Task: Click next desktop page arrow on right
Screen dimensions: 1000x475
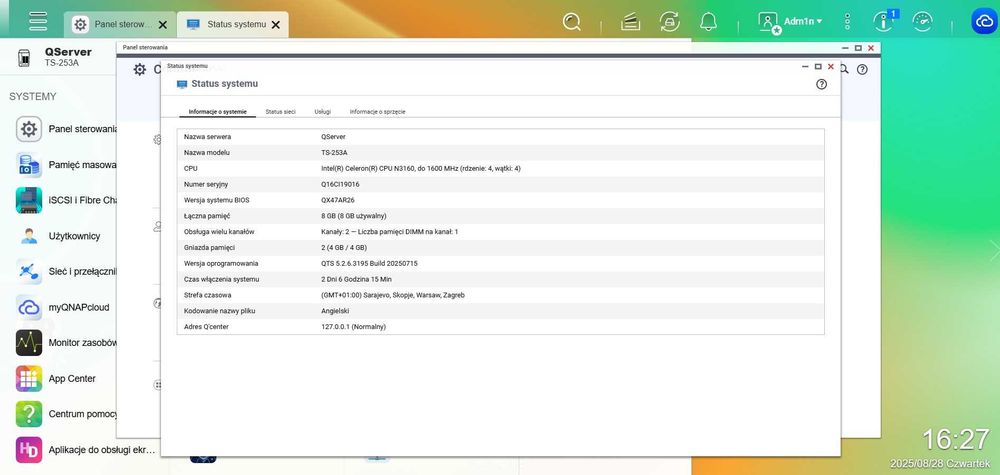Action: click(994, 250)
